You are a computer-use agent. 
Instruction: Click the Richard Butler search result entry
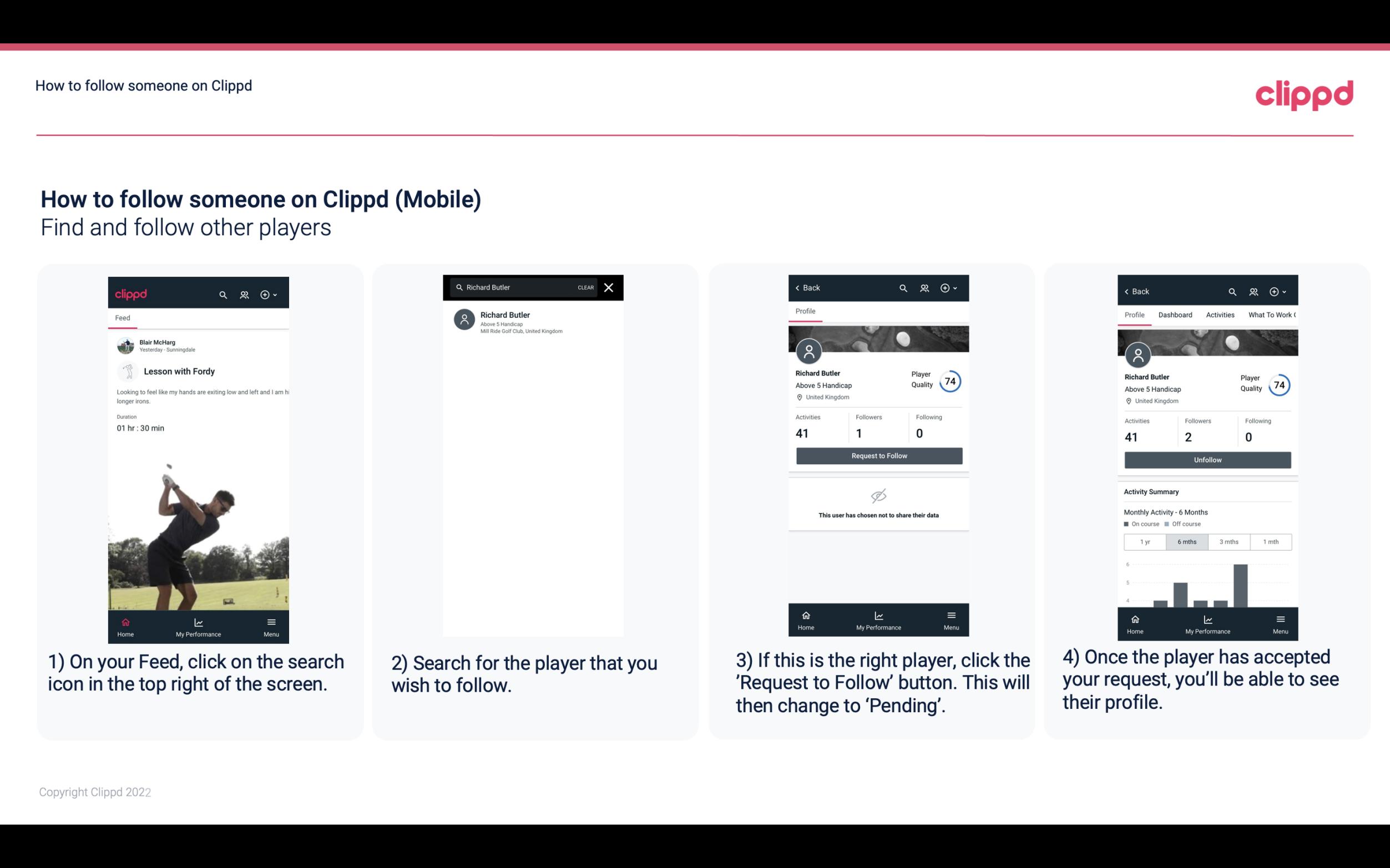(x=535, y=321)
